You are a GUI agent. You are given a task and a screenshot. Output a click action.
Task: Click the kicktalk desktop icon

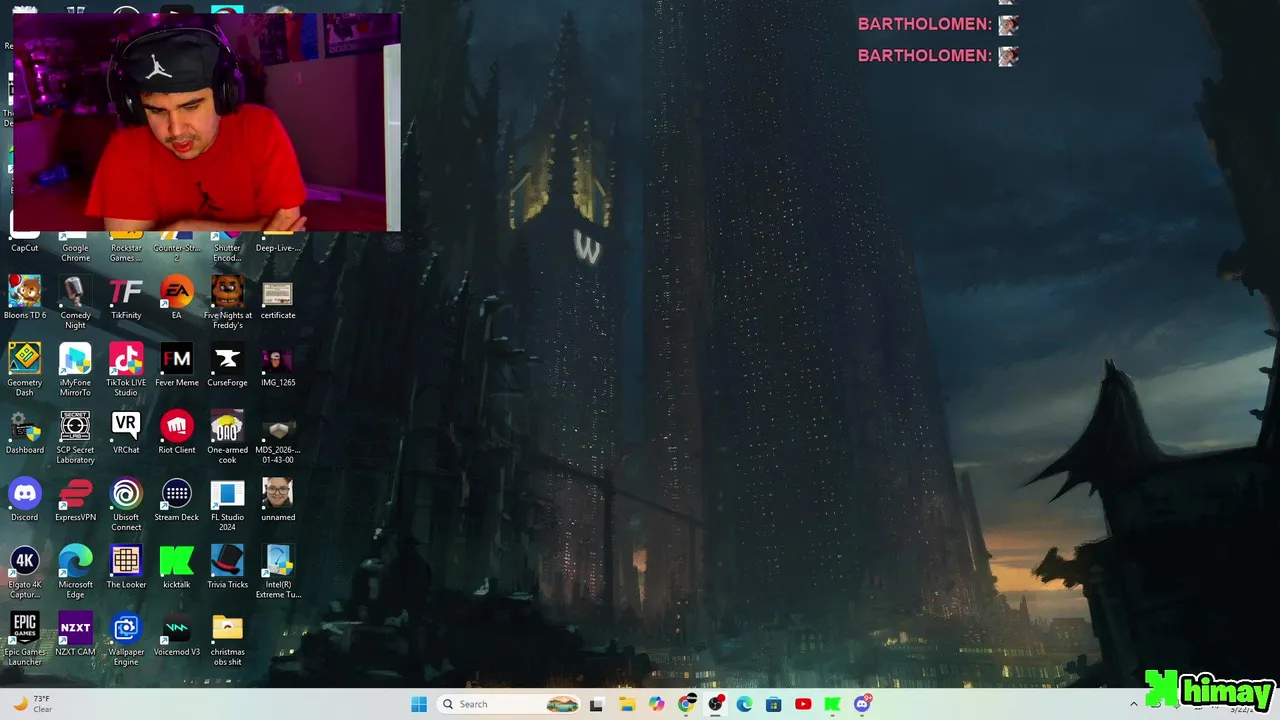(x=177, y=567)
